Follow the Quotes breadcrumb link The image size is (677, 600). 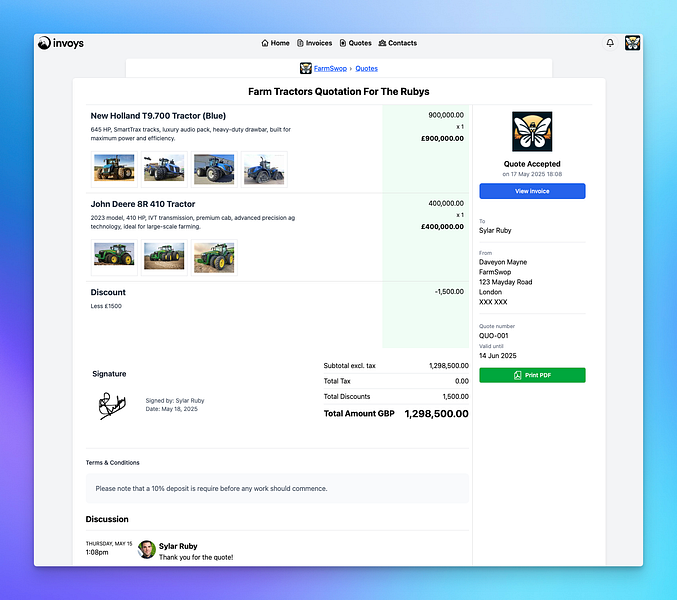(366, 68)
